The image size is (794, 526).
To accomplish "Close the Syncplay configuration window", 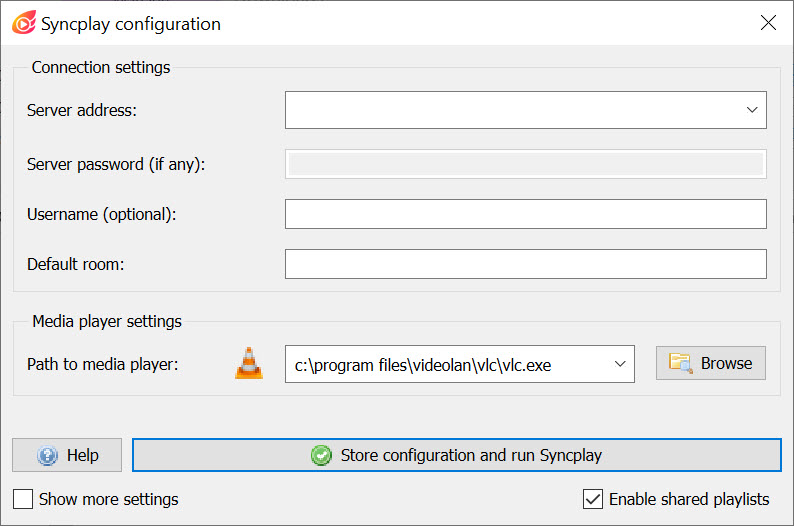I will tap(768, 23).
